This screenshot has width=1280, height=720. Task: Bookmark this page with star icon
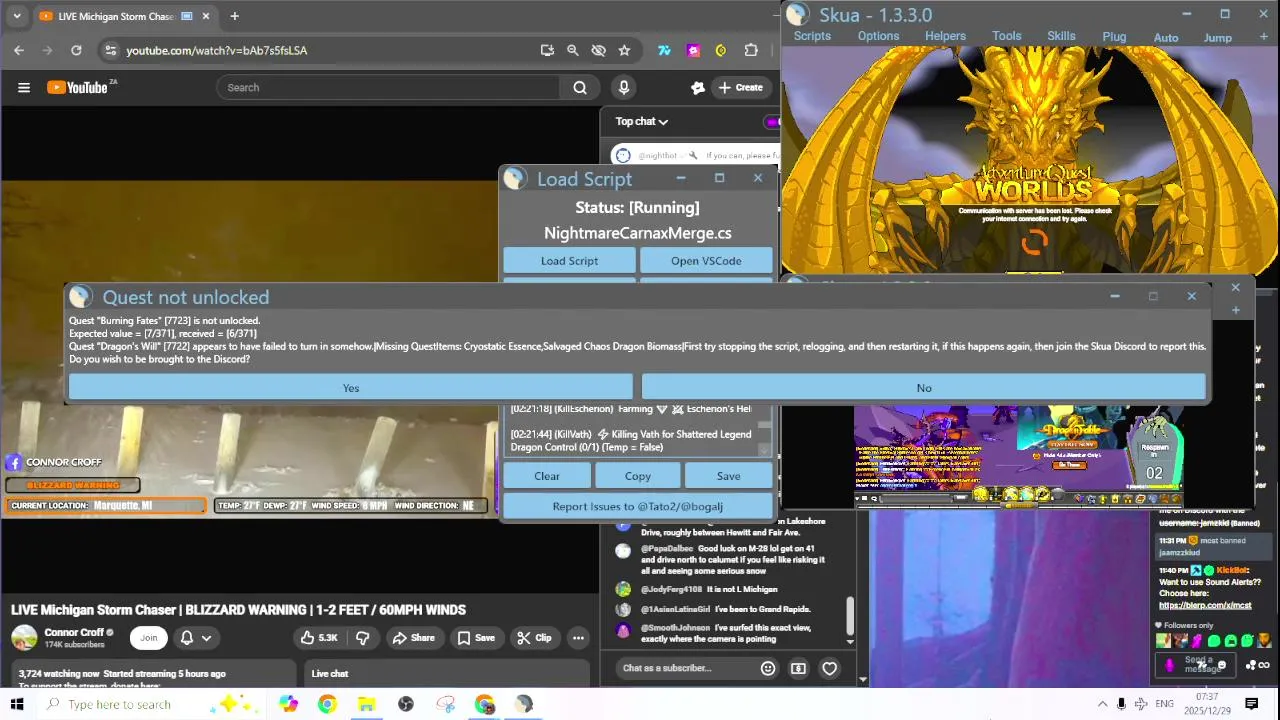click(624, 50)
